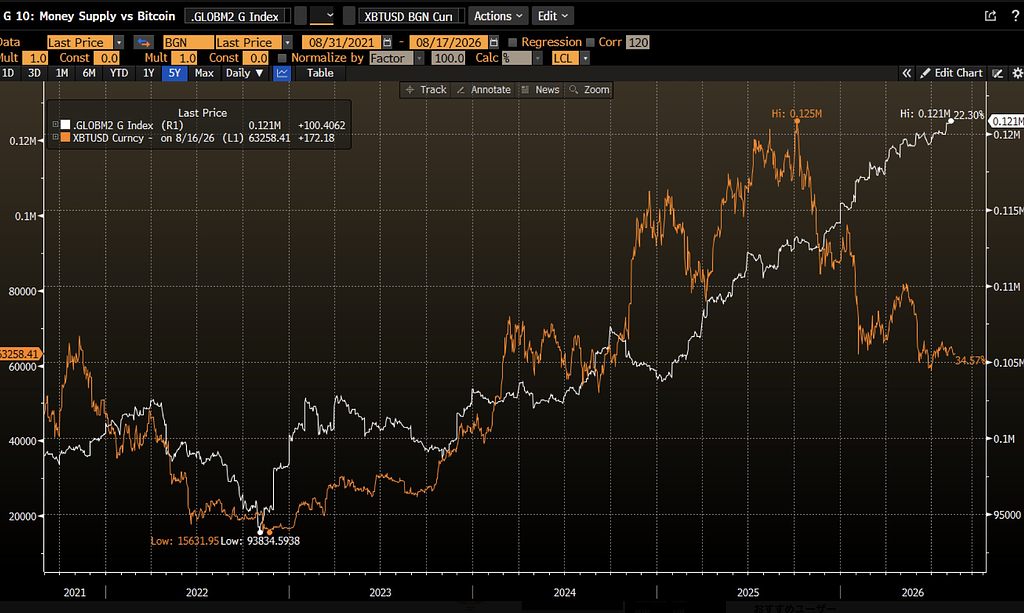The width and height of the screenshot is (1024, 613).
Task: Click the end date 08/17/2026 field
Action: [448, 42]
